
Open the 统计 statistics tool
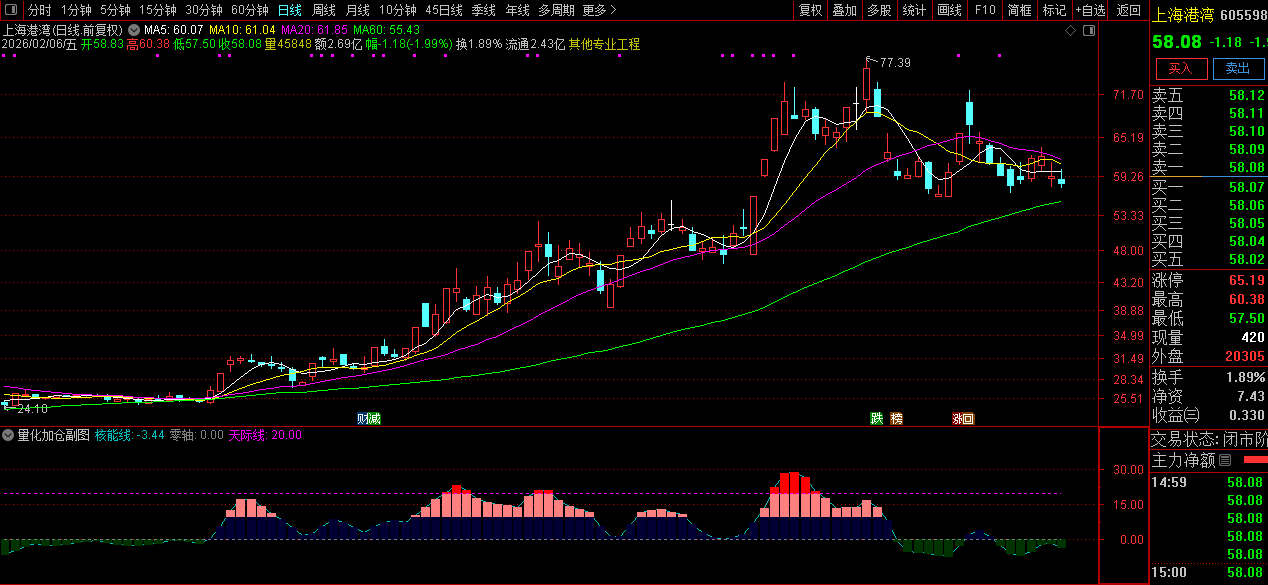point(914,10)
